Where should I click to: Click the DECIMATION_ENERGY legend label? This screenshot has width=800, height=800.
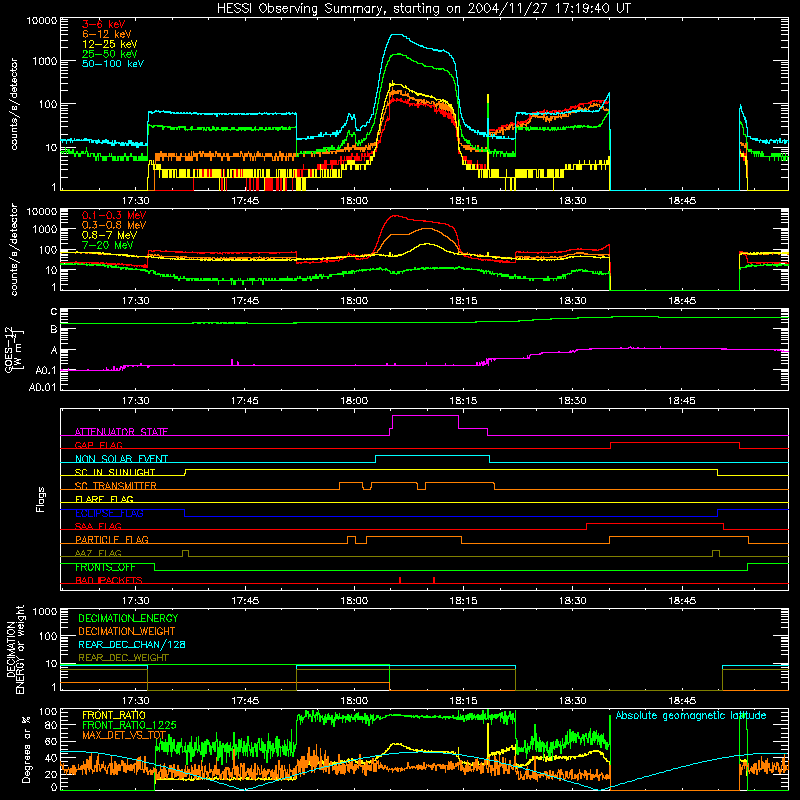click(x=128, y=618)
